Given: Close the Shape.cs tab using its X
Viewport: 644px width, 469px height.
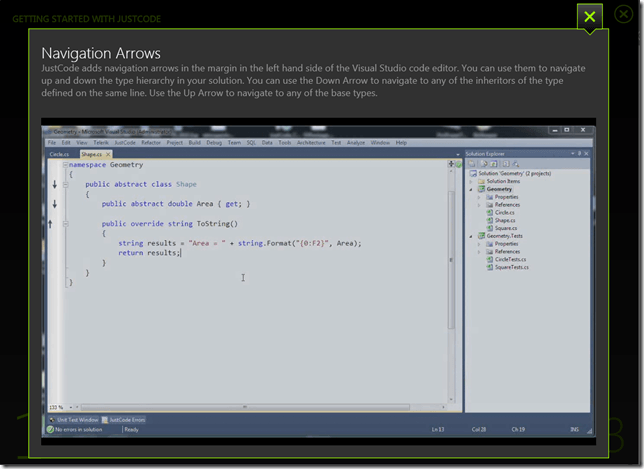Looking at the screenshot, I should coord(108,154).
